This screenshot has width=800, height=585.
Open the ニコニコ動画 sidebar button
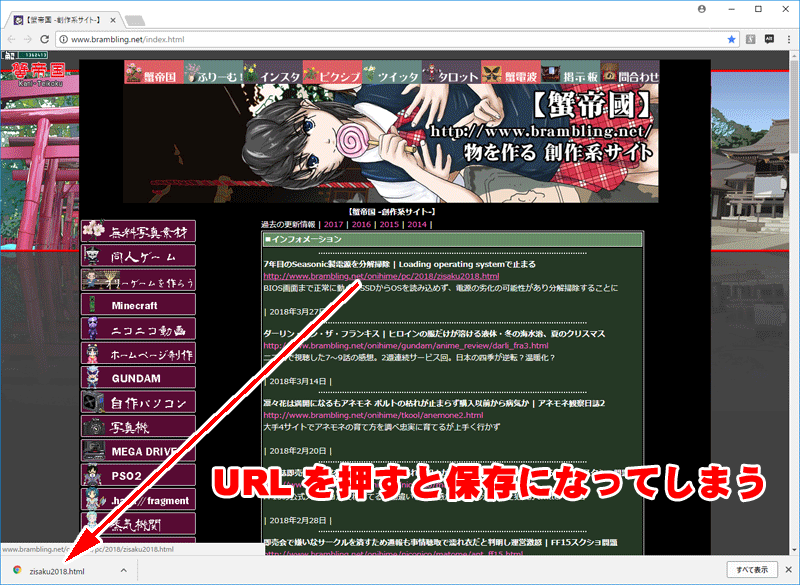pyautogui.click(x=138, y=329)
